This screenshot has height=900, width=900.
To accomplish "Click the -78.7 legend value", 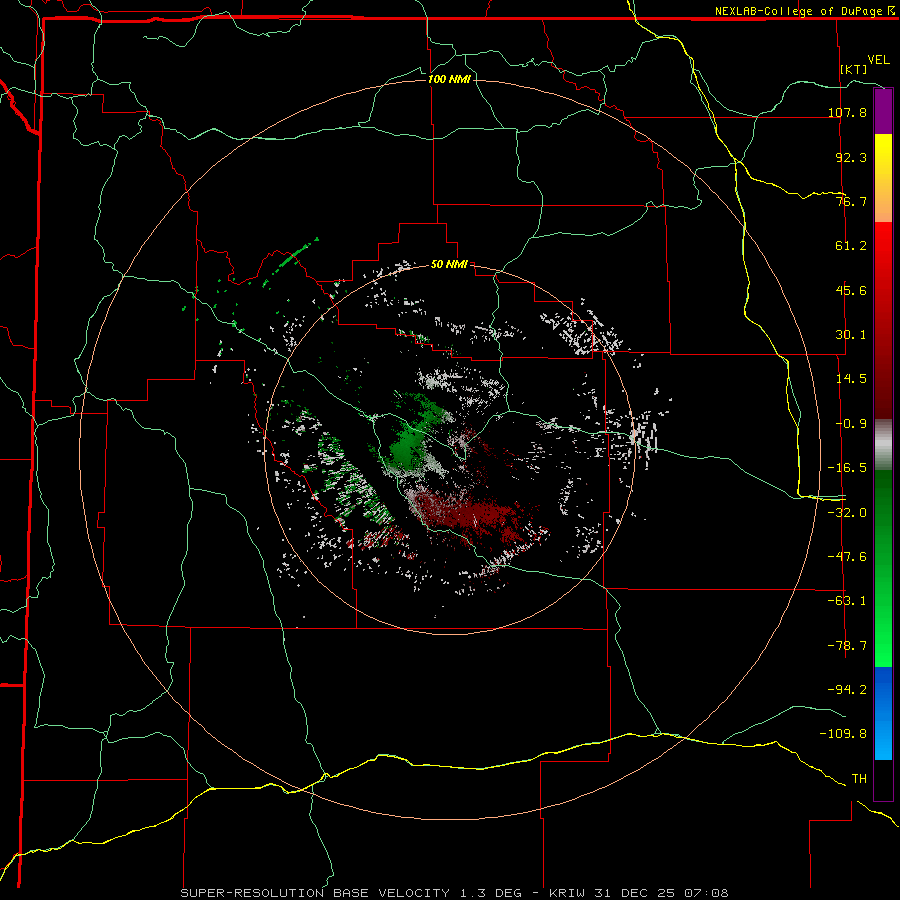I will click(847, 646).
